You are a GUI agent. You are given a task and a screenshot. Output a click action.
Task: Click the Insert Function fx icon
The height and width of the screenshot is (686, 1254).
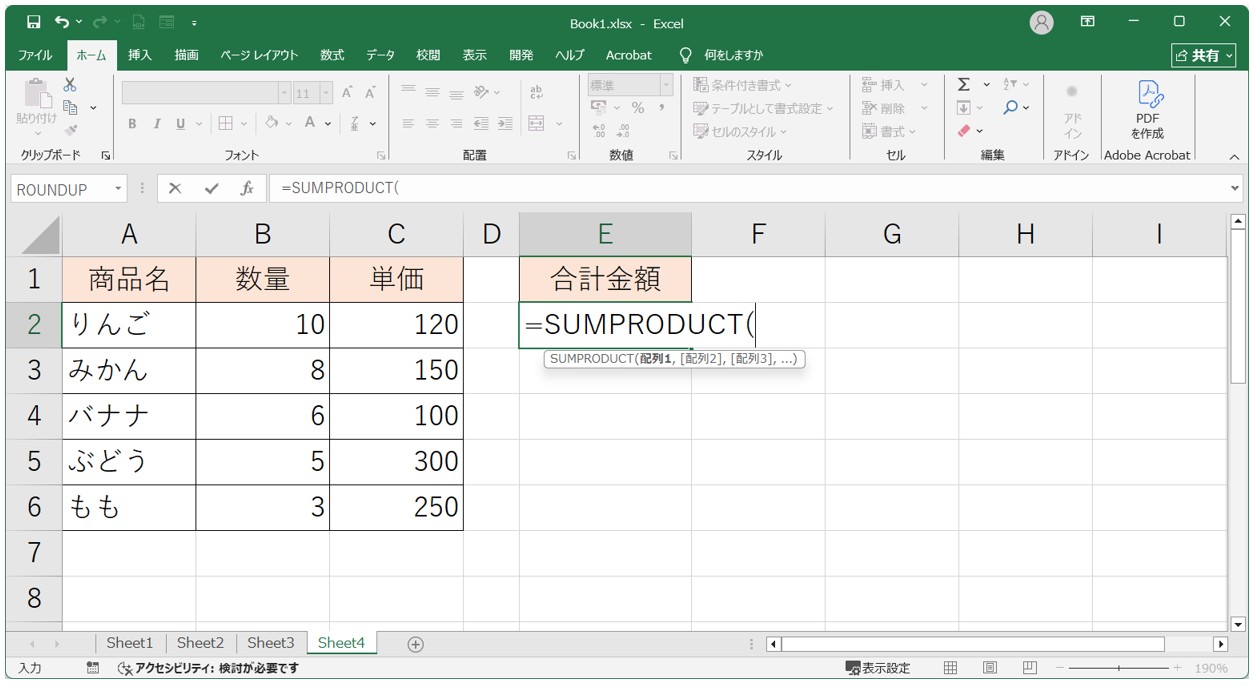[x=247, y=189]
